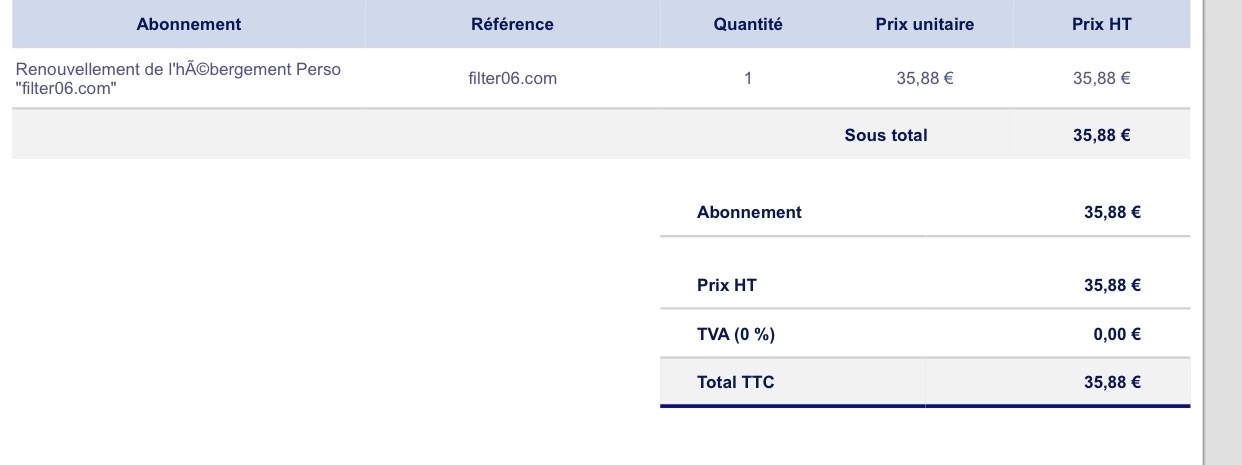Click the Abonnement column header
Viewport: 1242px width, 465px height.
tap(189, 25)
